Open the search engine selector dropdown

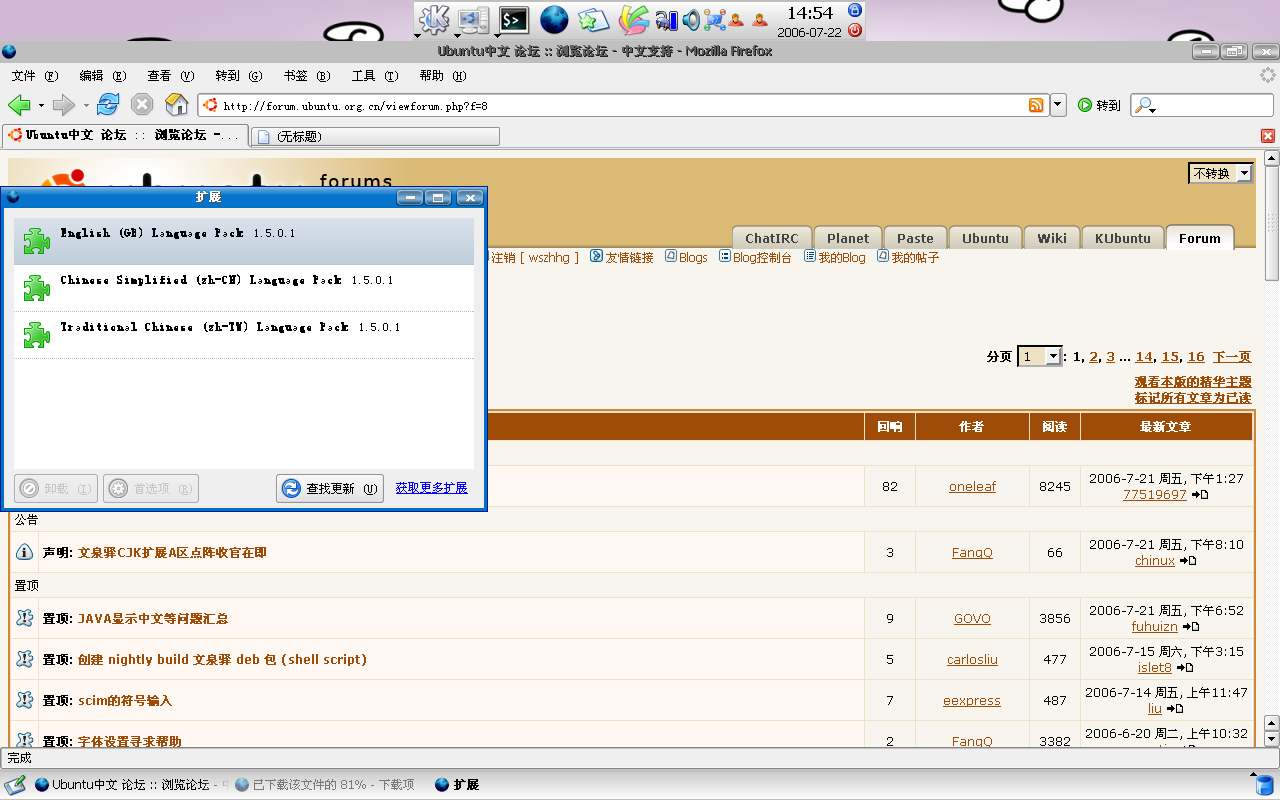1145,106
